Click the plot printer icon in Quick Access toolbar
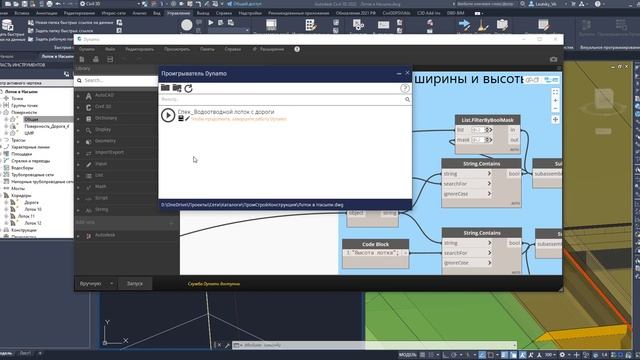640x360 pixels. click(49, 4)
